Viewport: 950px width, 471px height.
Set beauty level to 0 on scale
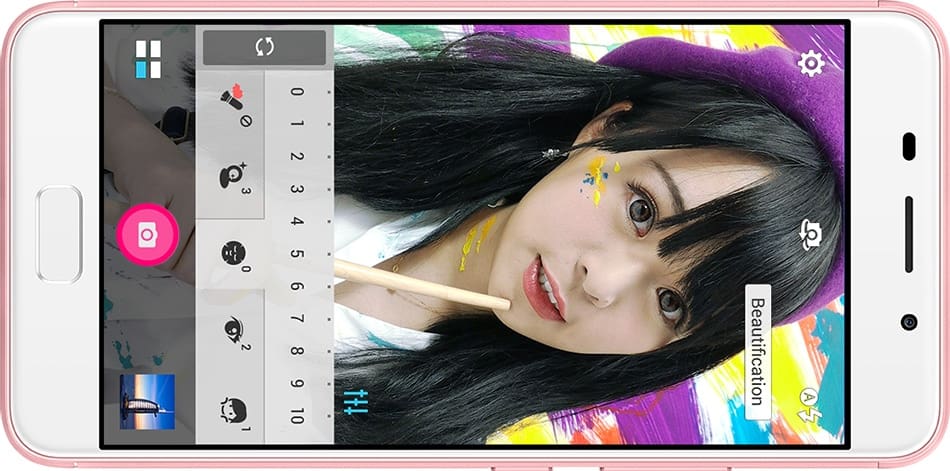pos(296,92)
